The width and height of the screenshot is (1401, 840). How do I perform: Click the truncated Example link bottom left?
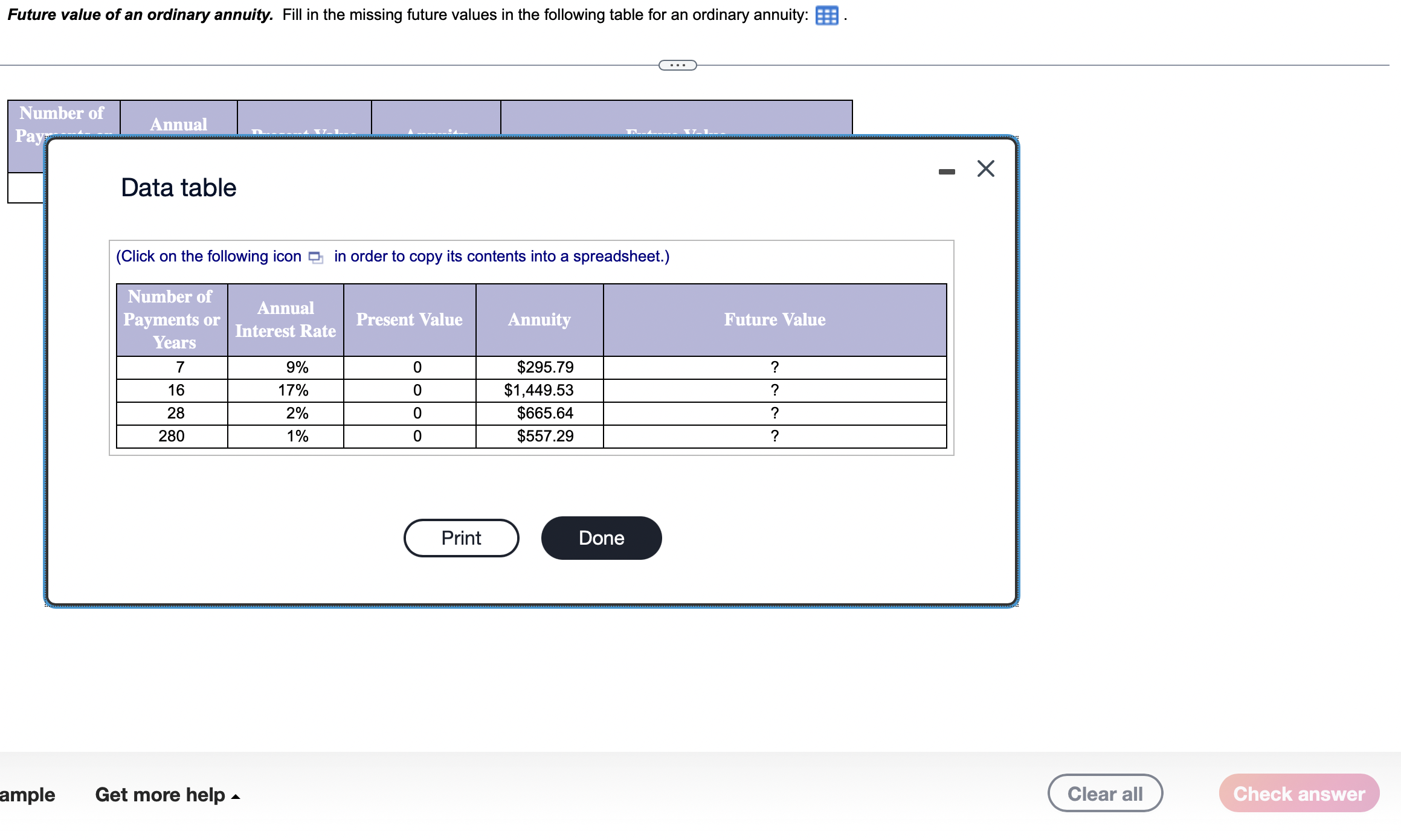coord(27,795)
